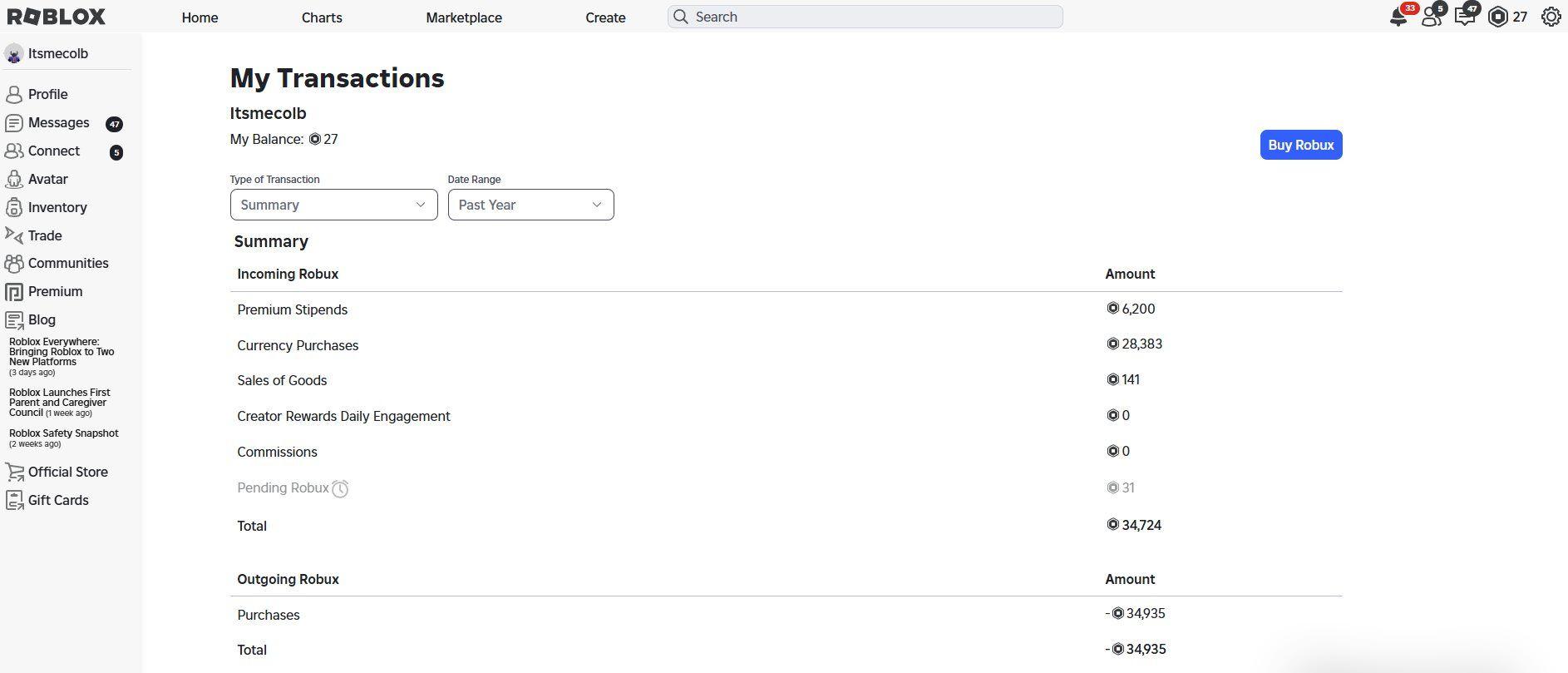Open the settings gear icon
1568x673 pixels.
point(1551,17)
